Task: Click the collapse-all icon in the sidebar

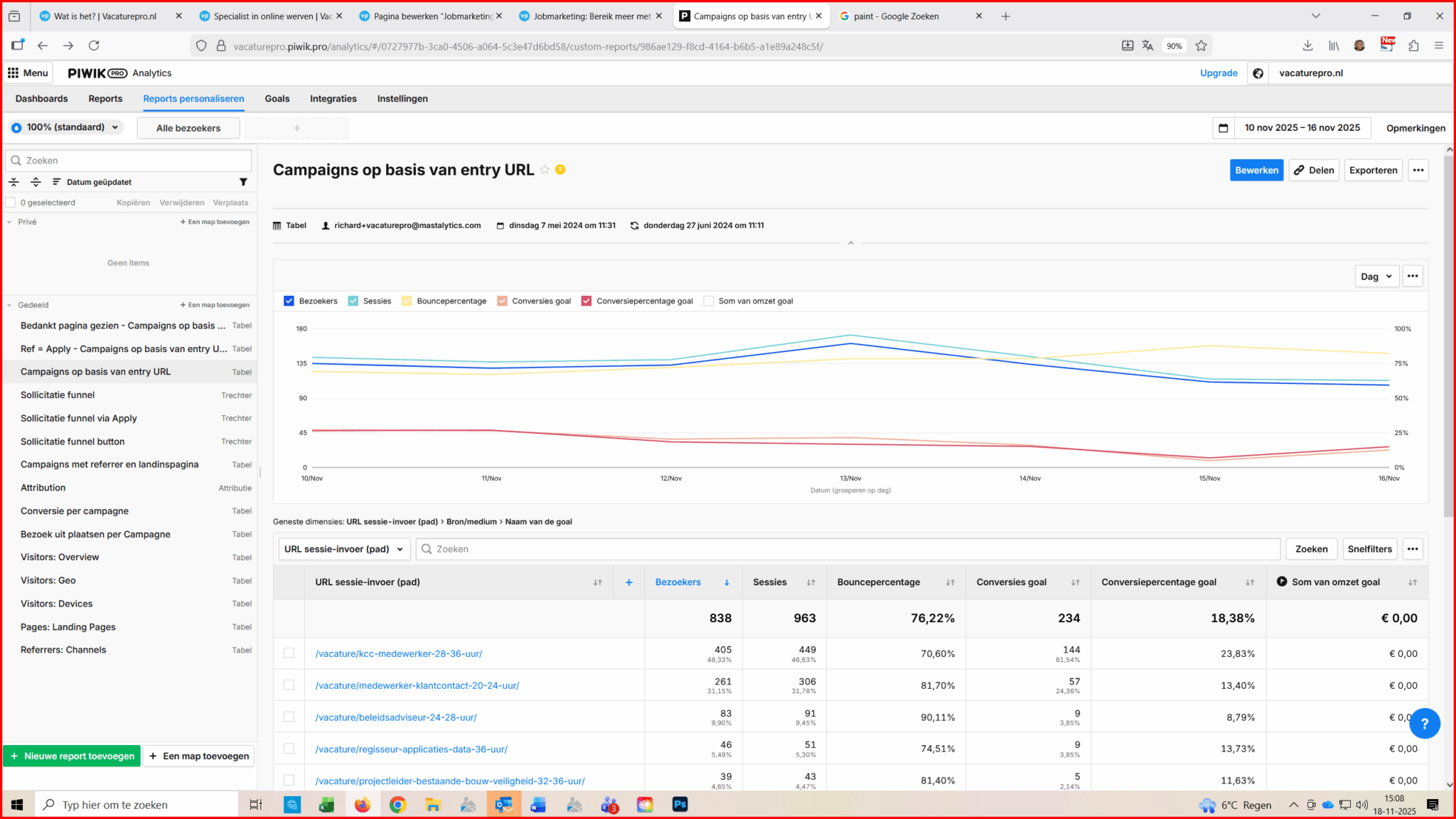Action: click(x=14, y=182)
